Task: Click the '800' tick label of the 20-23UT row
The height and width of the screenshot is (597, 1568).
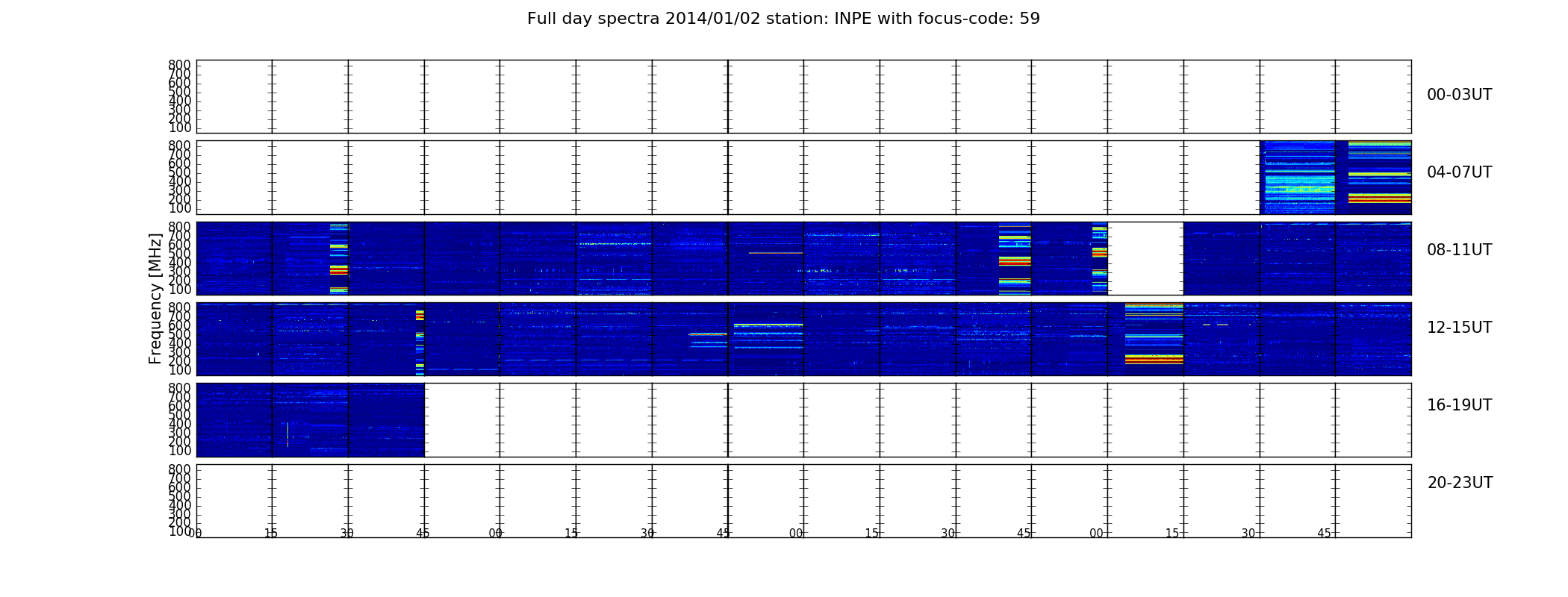Action: 180,469
